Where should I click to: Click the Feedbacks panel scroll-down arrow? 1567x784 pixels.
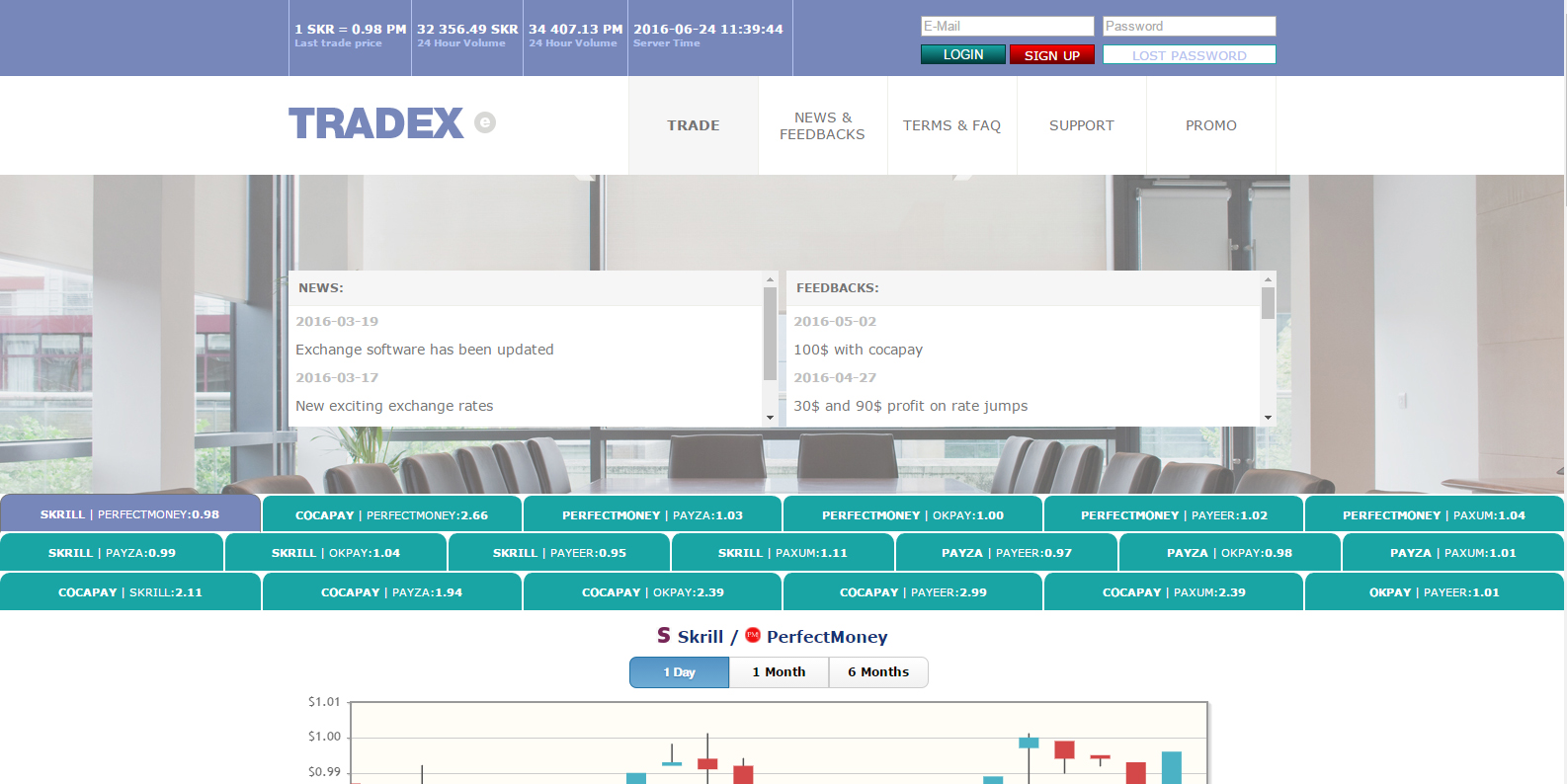pos(1268,418)
